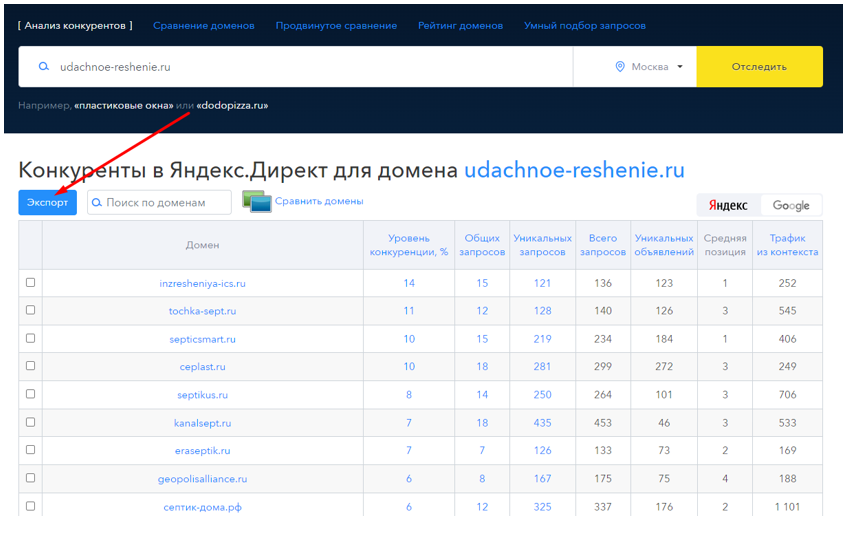Switch to Сравнение доменов tab
This screenshot has height=549, width=852.
pyautogui.click(x=204, y=26)
